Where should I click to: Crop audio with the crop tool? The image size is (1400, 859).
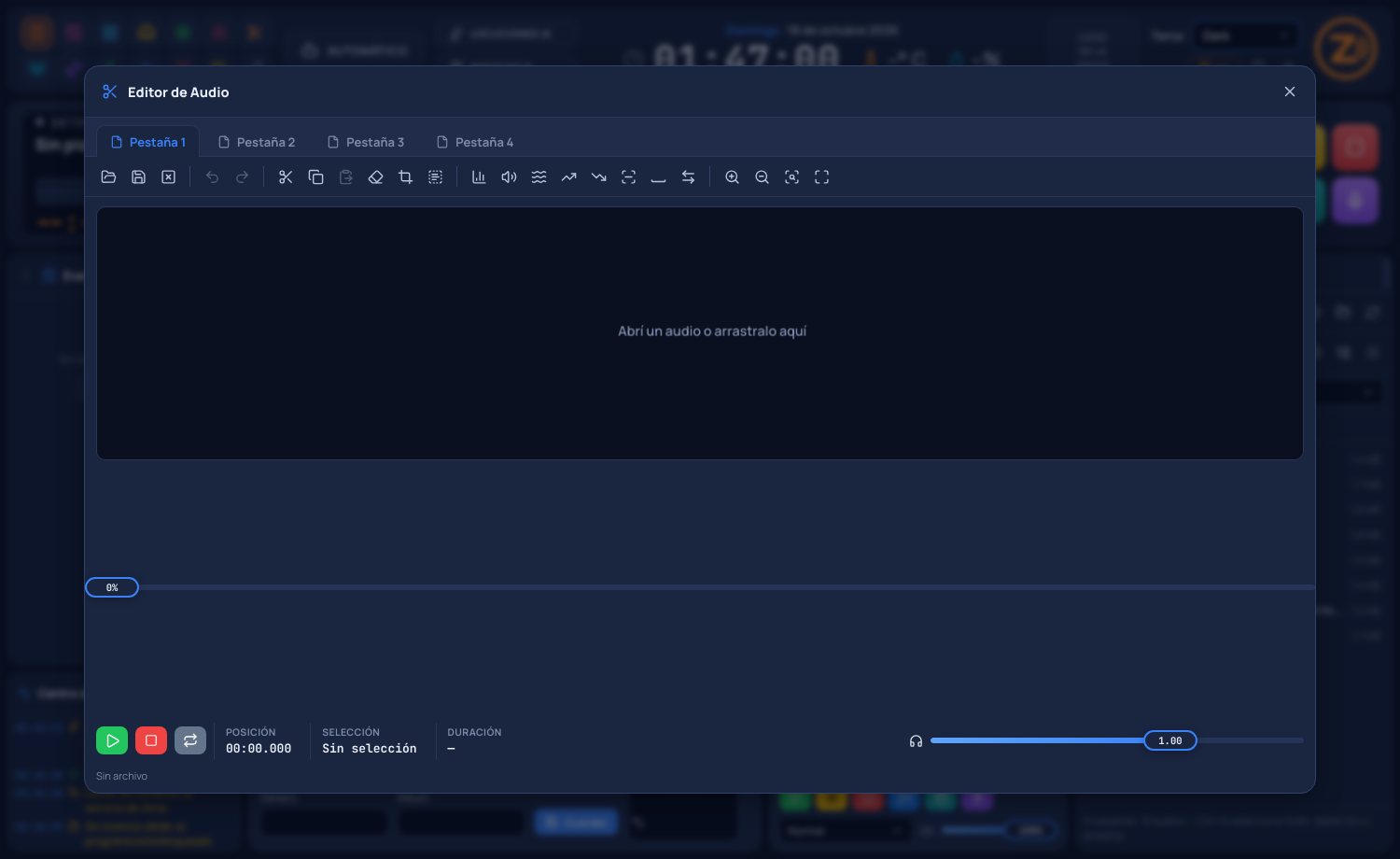coord(405,177)
